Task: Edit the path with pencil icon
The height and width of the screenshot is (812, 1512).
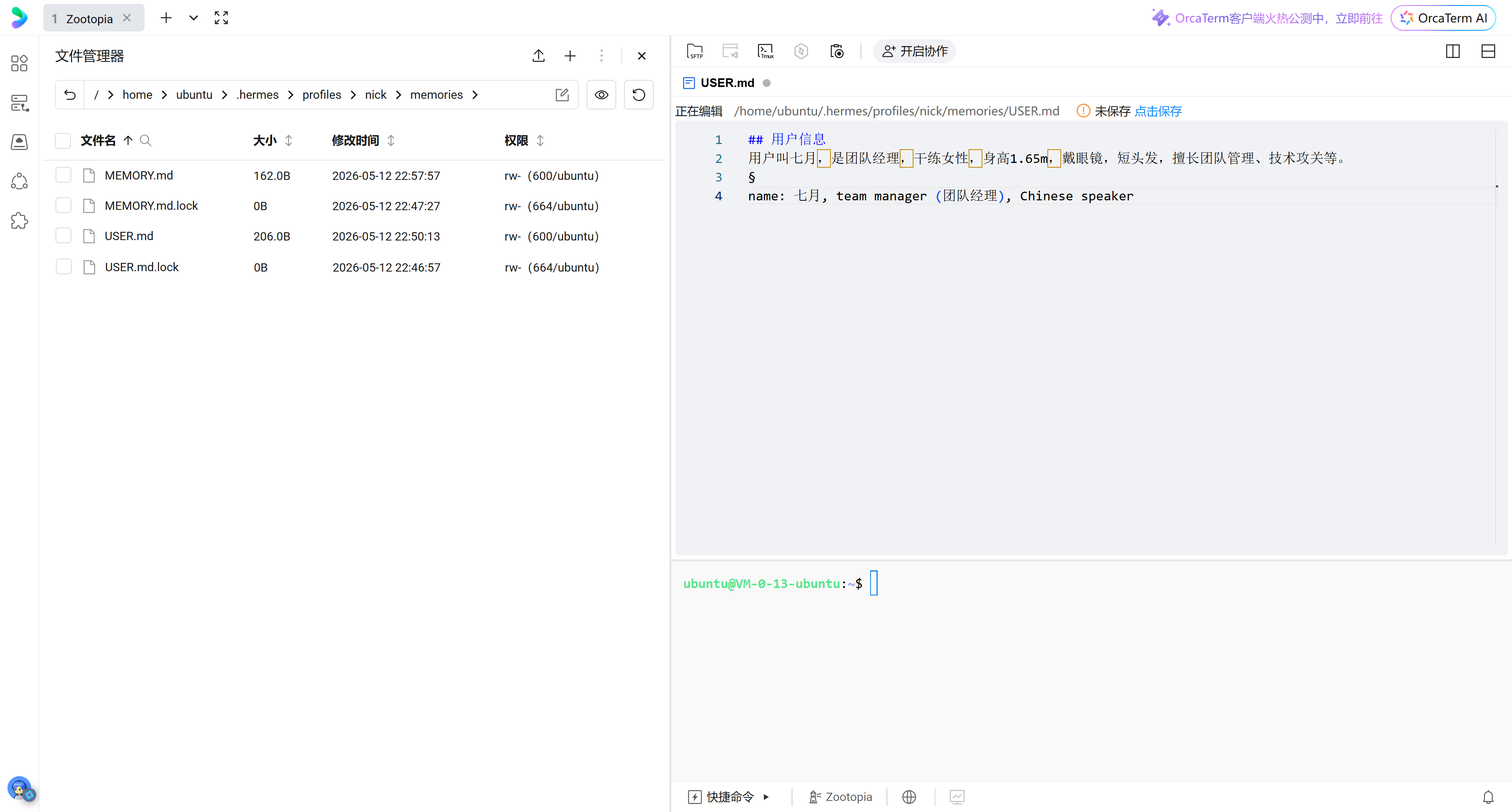Action: (x=562, y=95)
